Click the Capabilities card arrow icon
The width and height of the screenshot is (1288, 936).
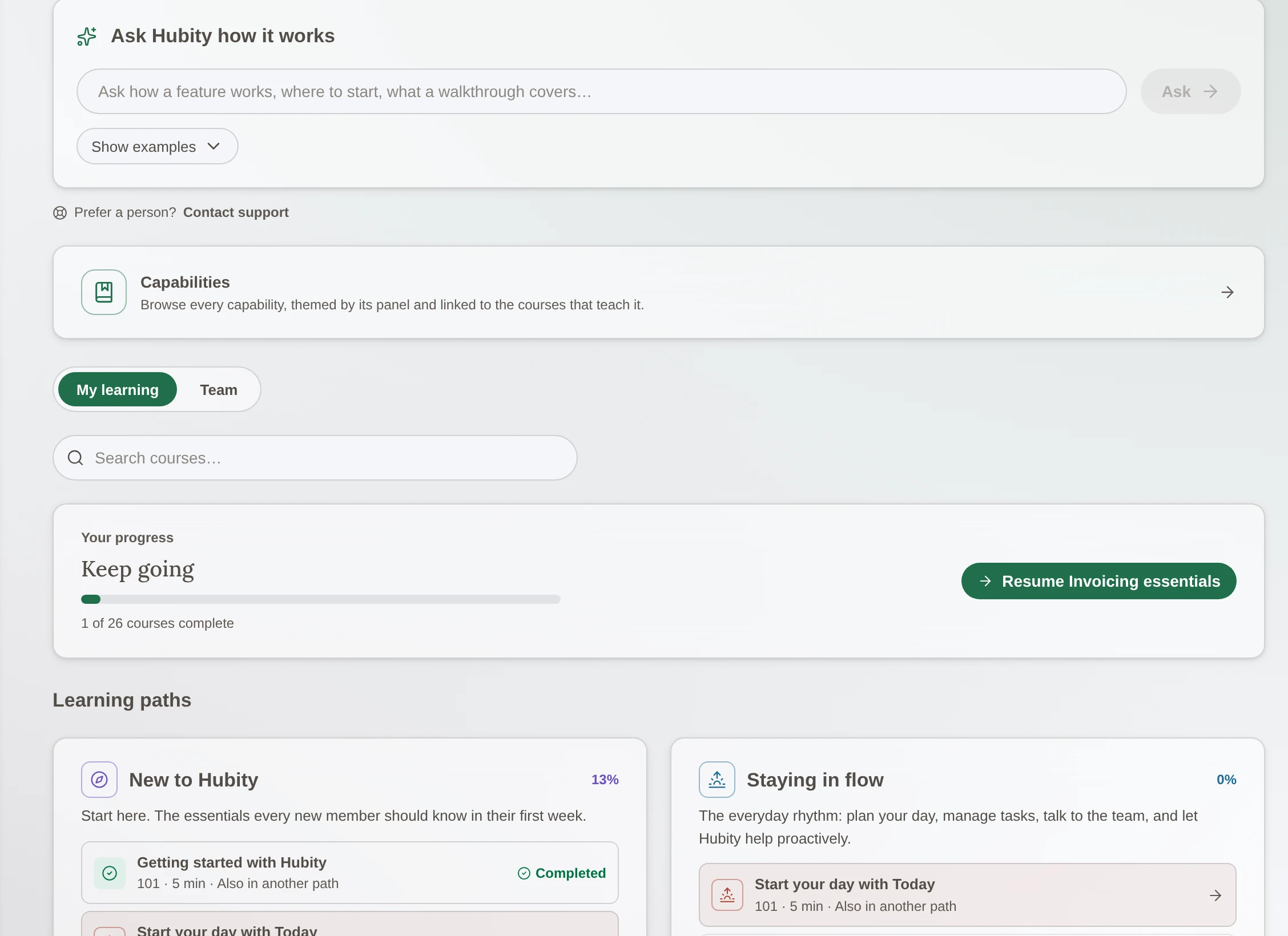click(x=1227, y=292)
